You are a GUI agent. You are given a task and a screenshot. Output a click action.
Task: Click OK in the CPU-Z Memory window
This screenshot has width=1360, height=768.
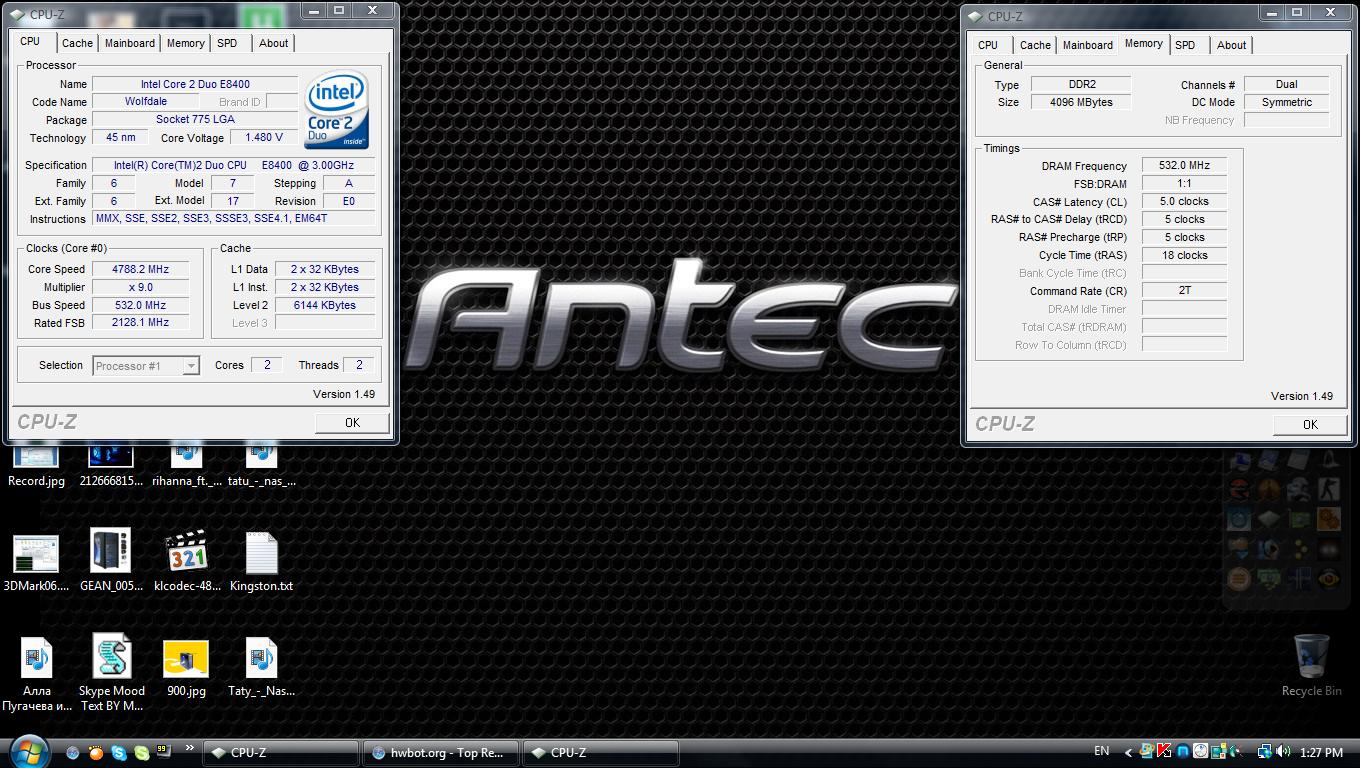click(1310, 425)
